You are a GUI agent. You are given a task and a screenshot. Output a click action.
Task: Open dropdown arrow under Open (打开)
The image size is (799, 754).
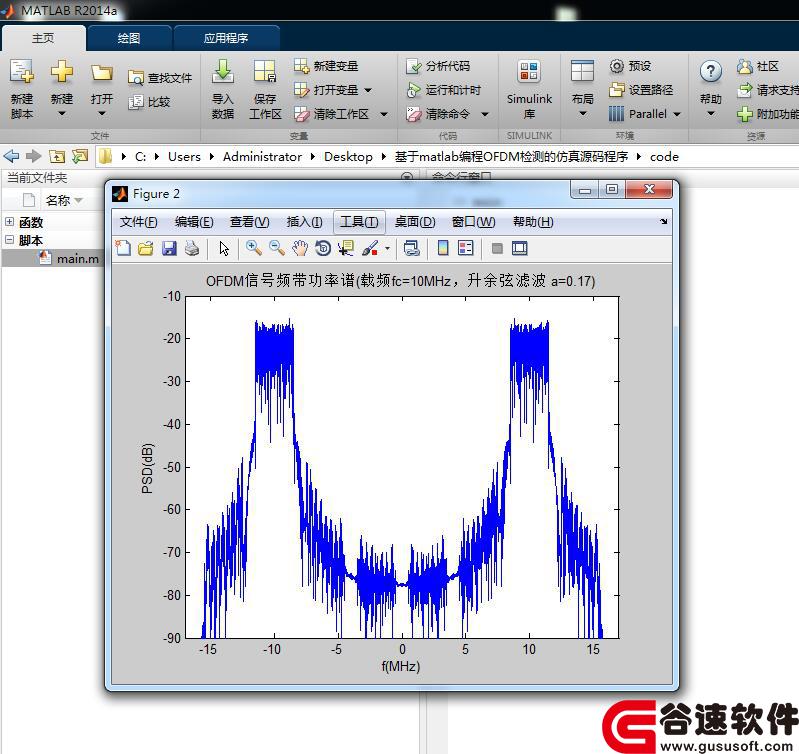(x=101, y=114)
